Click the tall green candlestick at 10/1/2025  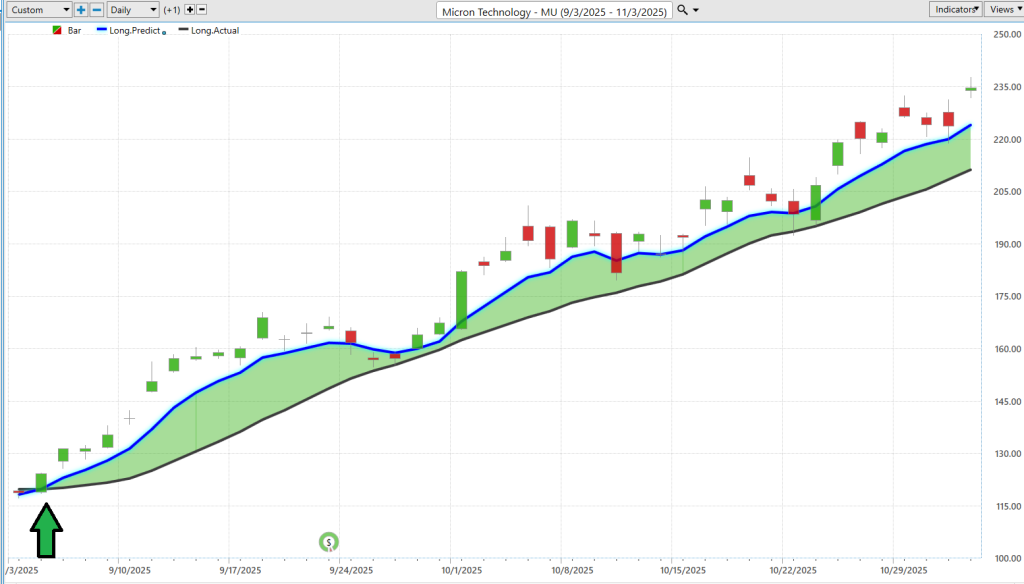pyautogui.click(x=461, y=299)
